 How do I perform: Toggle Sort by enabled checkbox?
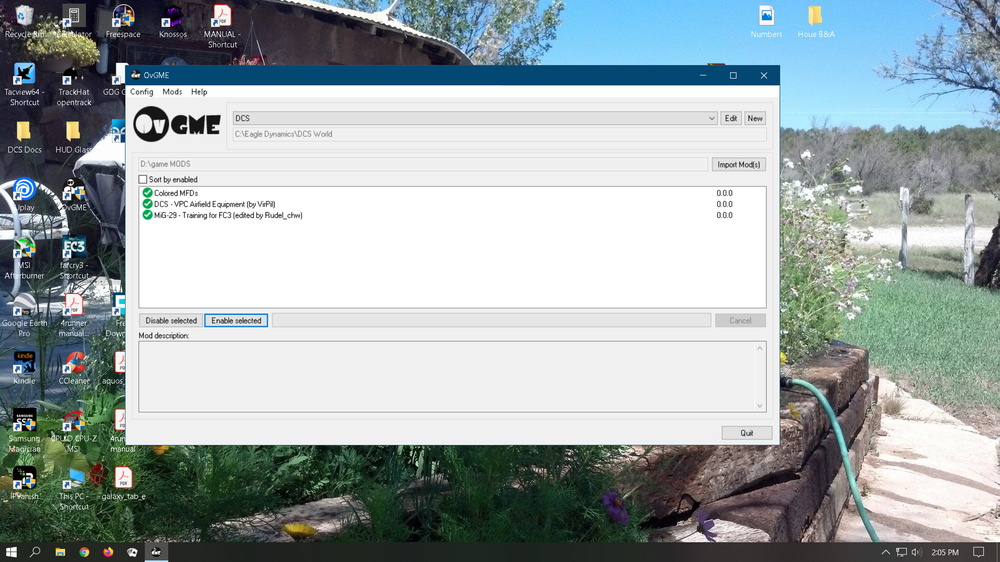click(143, 180)
